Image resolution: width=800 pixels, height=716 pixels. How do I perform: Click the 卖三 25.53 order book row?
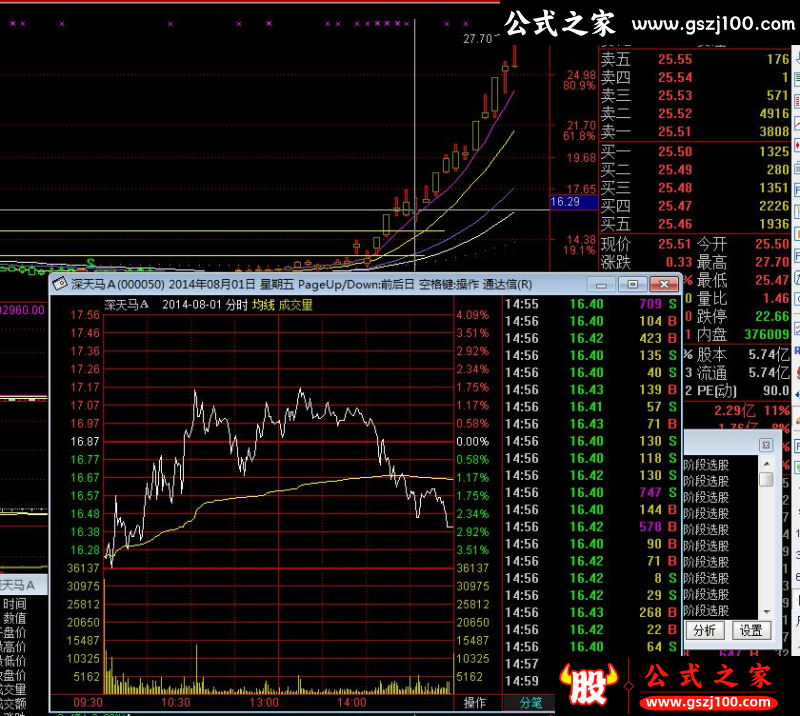[x=695, y=95]
